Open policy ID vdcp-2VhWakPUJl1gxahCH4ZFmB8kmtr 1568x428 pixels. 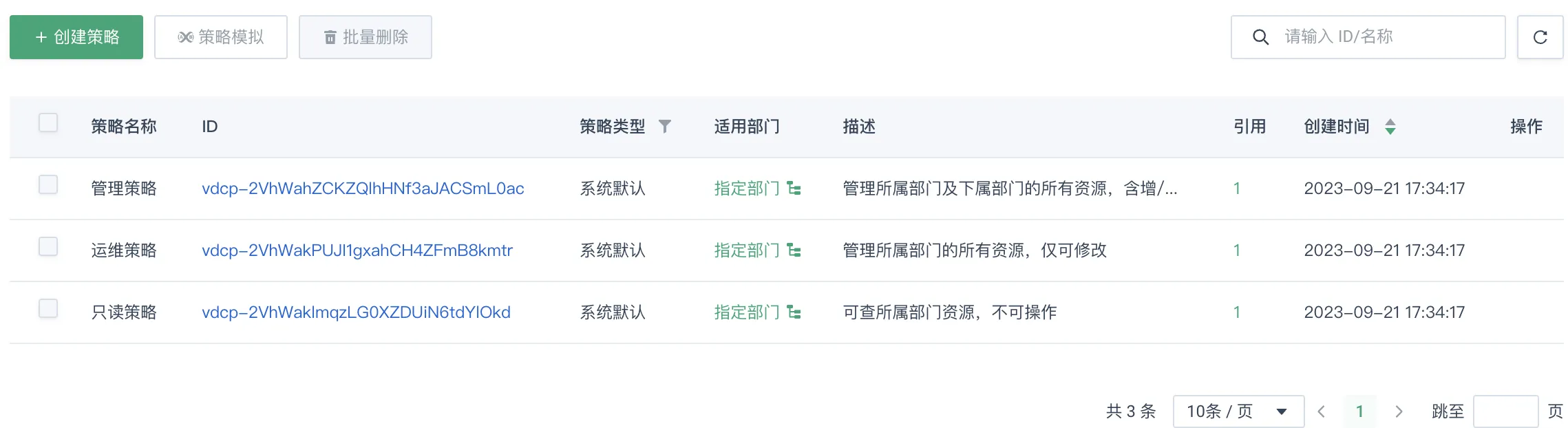point(357,250)
